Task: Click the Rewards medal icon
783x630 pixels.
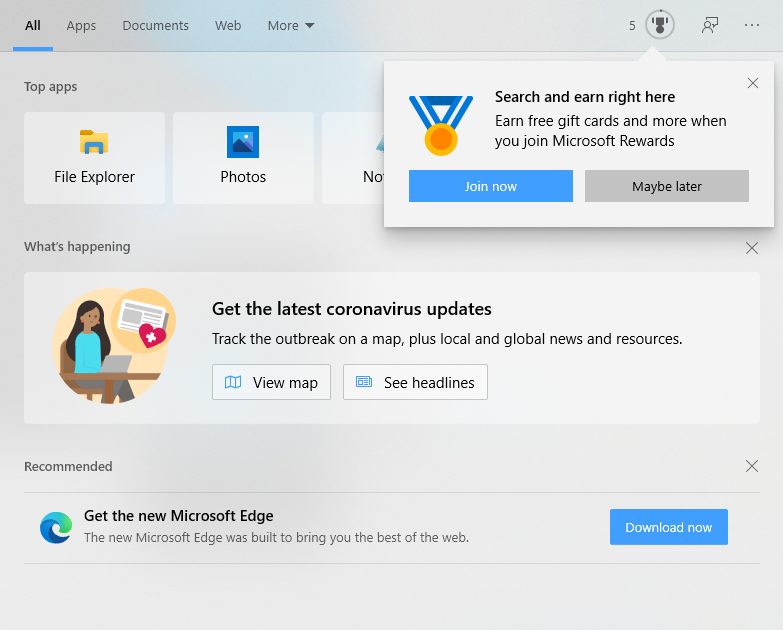Action: [x=440, y=125]
